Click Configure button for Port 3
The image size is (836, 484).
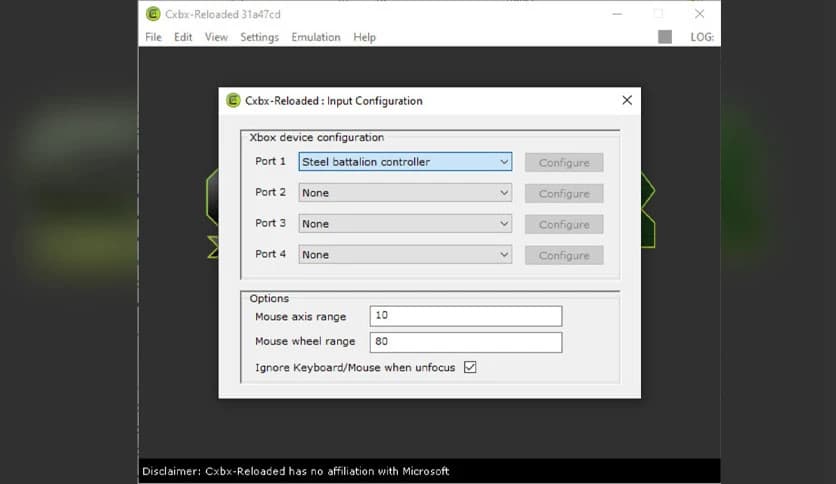point(564,224)
